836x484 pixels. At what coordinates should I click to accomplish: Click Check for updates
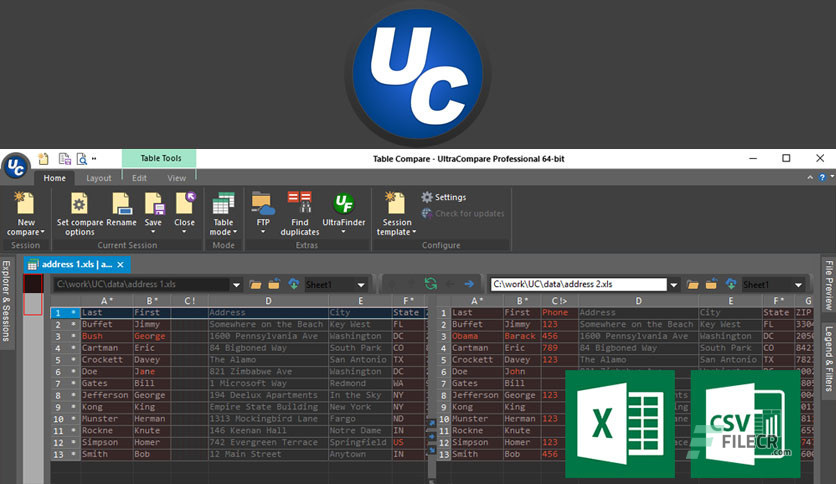462,214
